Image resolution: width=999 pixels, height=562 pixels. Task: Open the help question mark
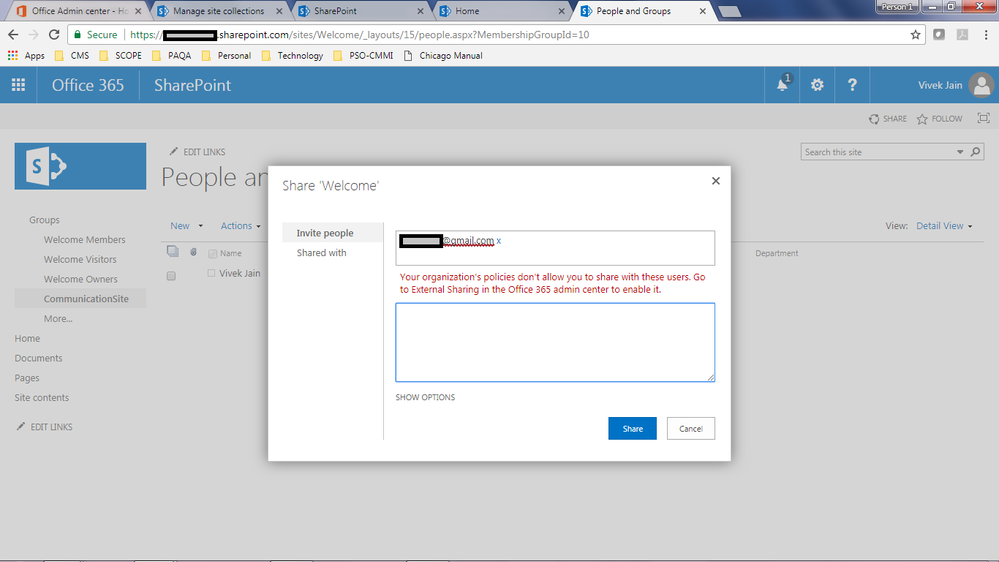[x=852, y=85]
